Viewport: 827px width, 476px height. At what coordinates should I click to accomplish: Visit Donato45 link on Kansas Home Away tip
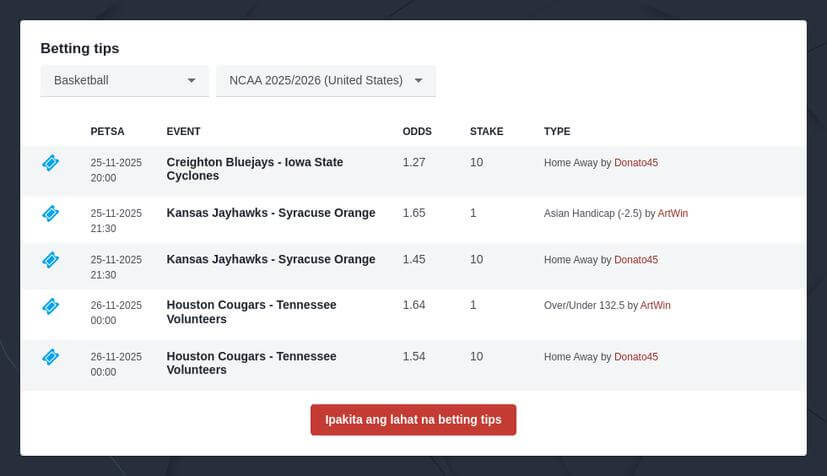click(636, 260)
